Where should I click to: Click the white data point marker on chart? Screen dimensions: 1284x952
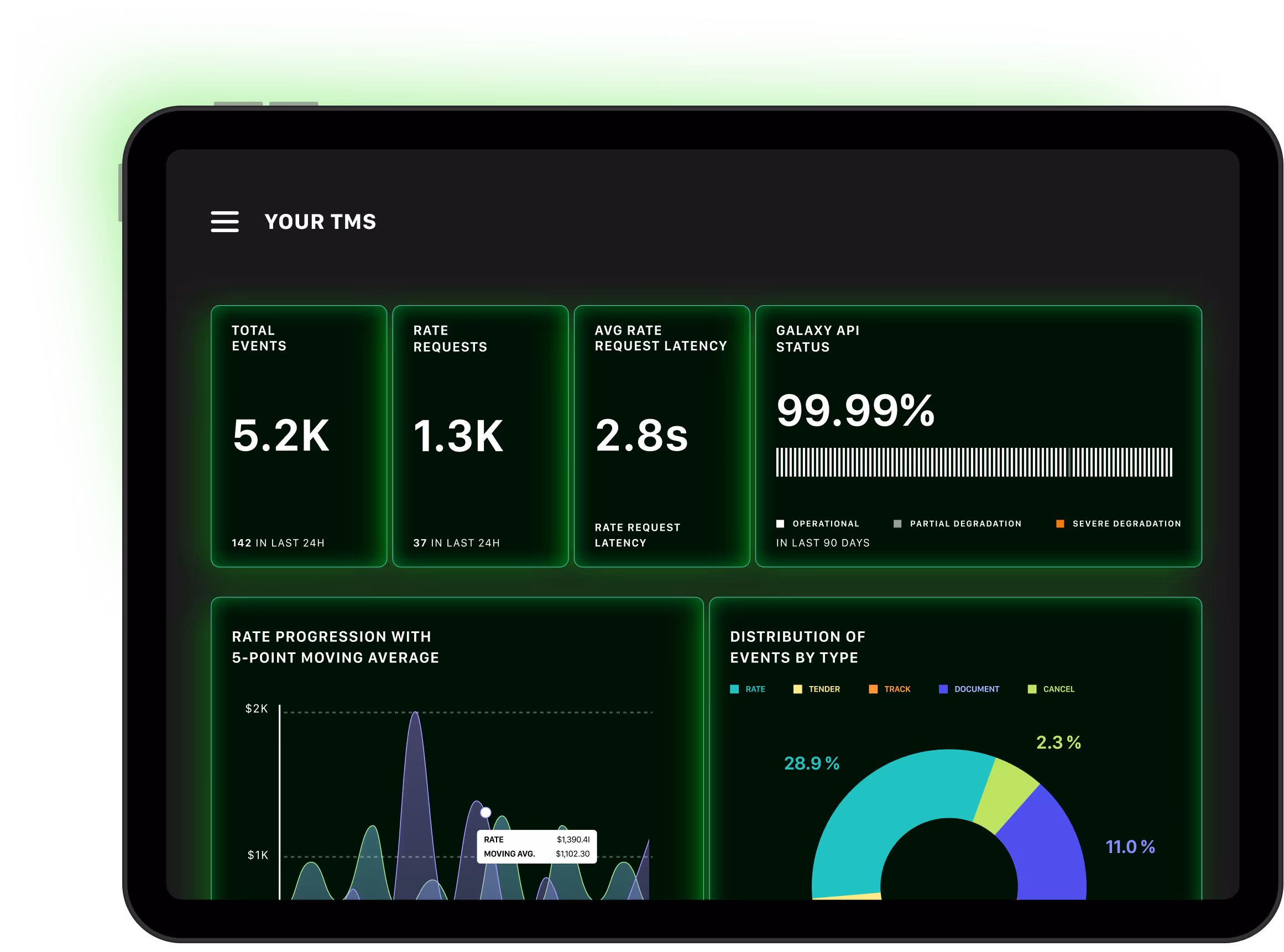[486, 813]
